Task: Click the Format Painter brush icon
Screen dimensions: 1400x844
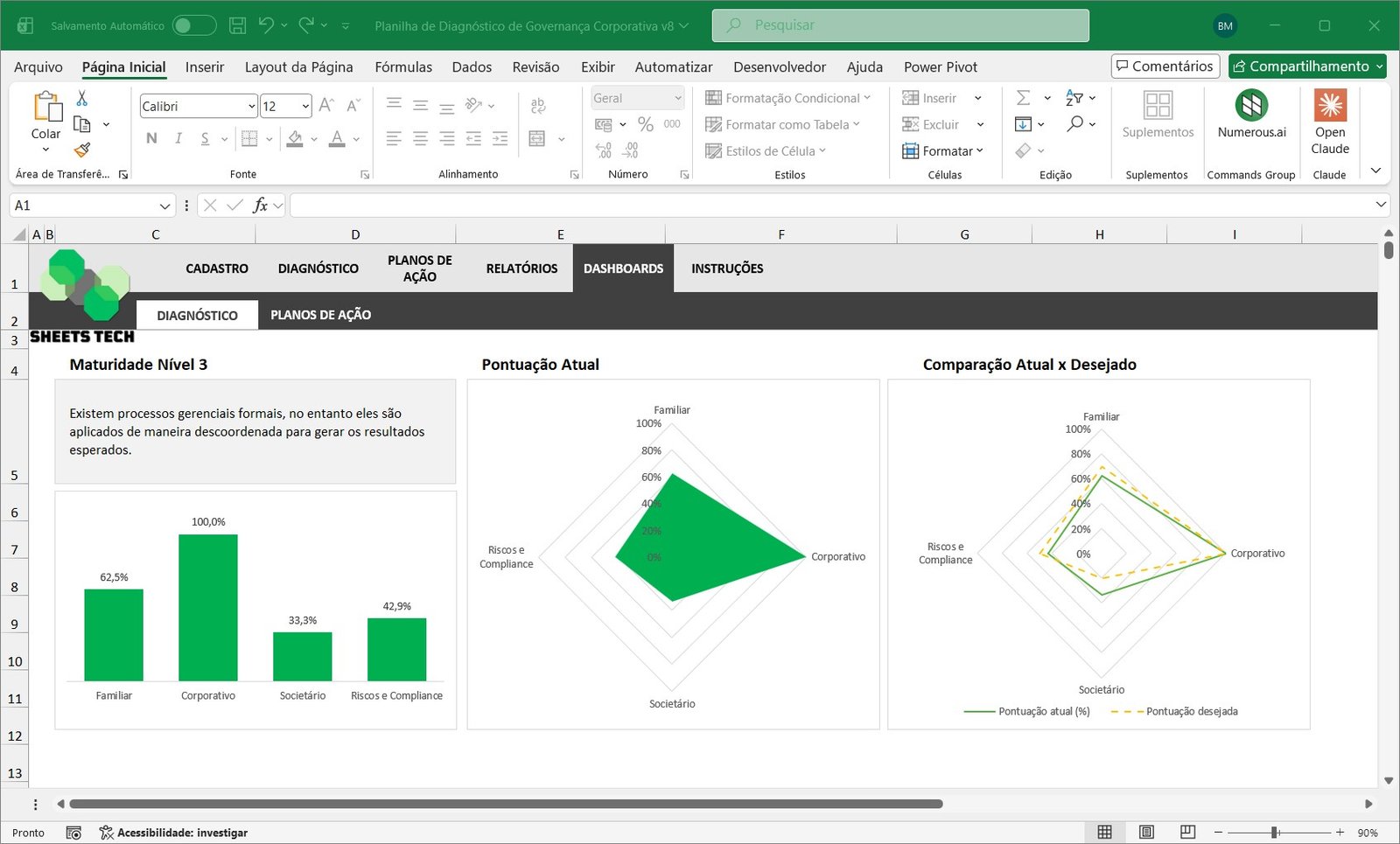Action: pos(82,150)
